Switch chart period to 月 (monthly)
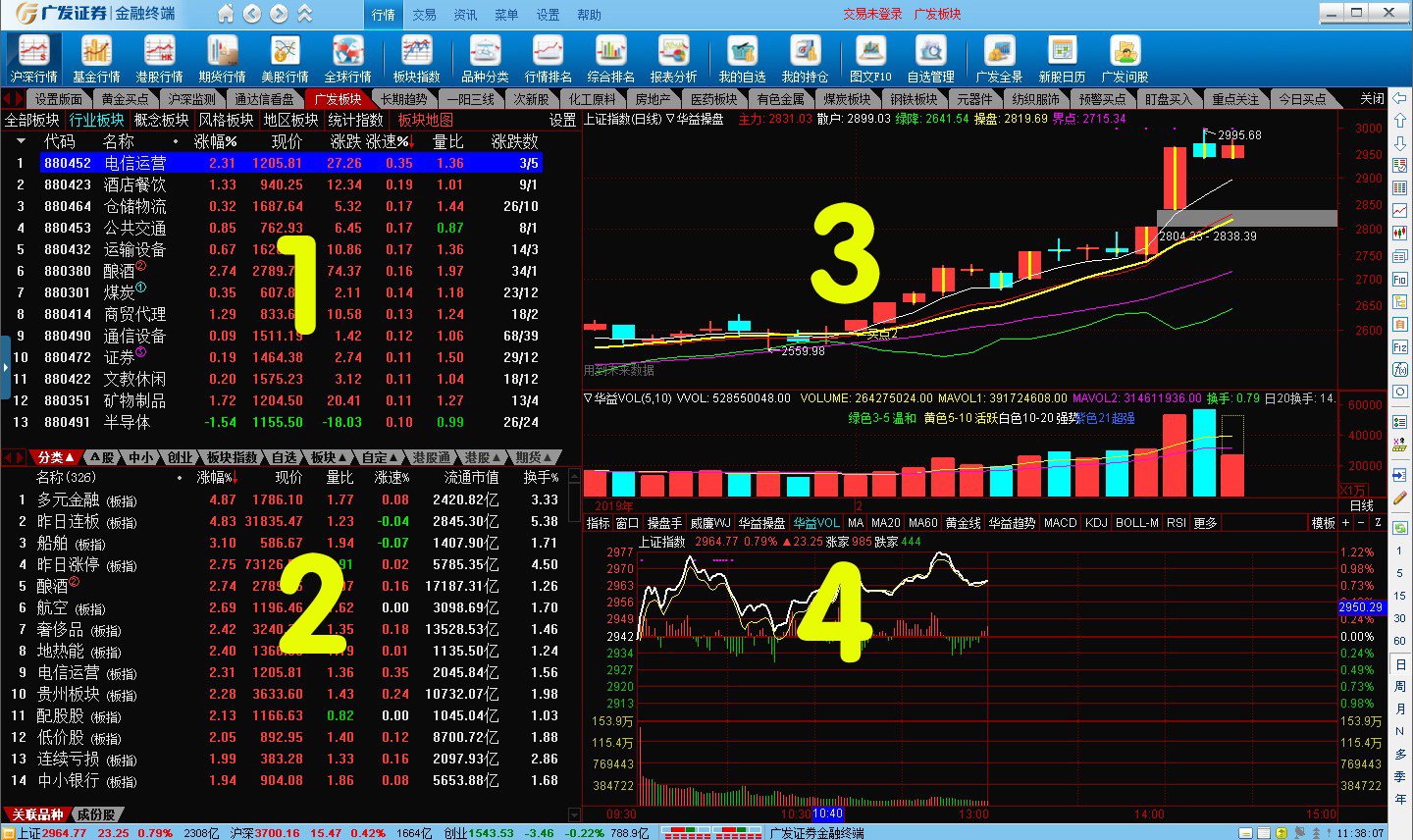Viewport: 1413px width, 840px height. coord(1400,709)
